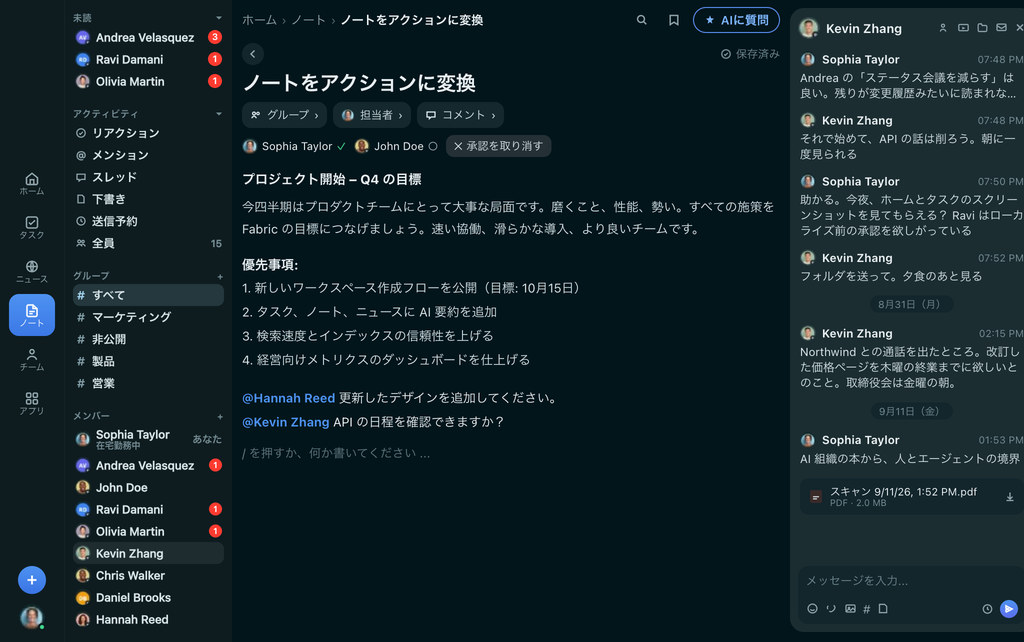This screenshot has height=642, width=1024.
Task: Open the スキャン 9/11/26, 1:52 PM.pdf file card
Action: pyautogui.click(x=912, y=497)
